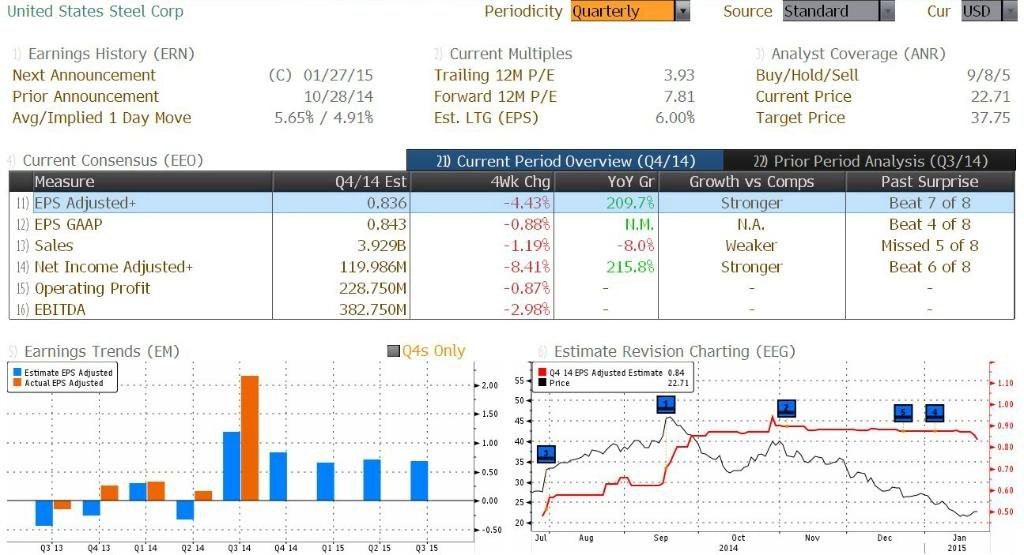Click the event marker labeled 4 in December

[935, 413]
